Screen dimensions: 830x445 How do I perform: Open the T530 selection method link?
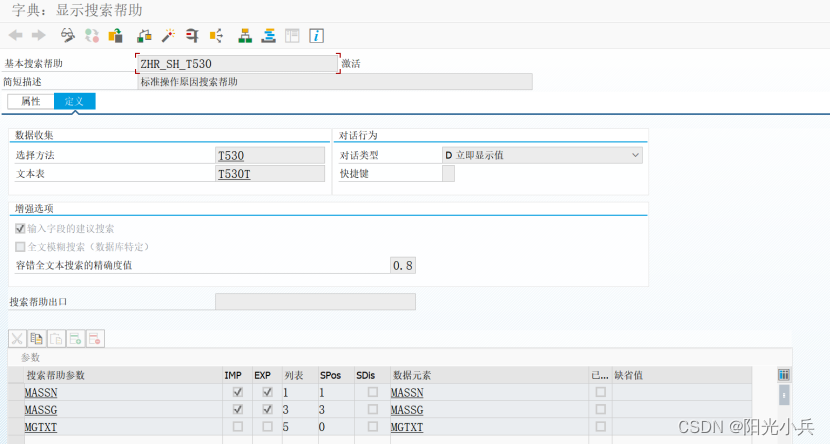click(231, 156)
